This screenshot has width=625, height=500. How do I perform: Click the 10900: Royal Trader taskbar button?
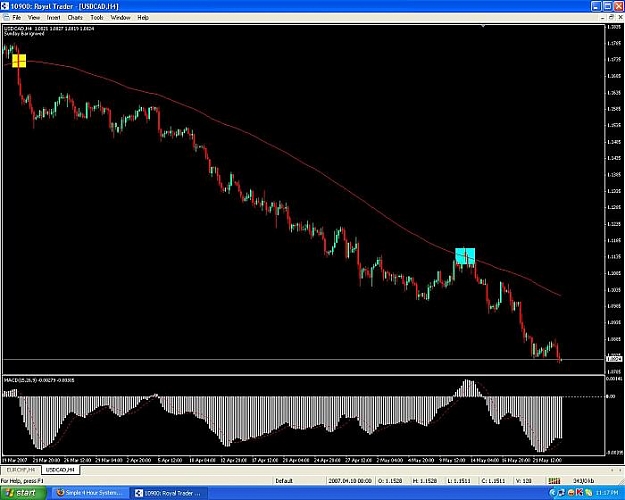[x=169, y=493]
